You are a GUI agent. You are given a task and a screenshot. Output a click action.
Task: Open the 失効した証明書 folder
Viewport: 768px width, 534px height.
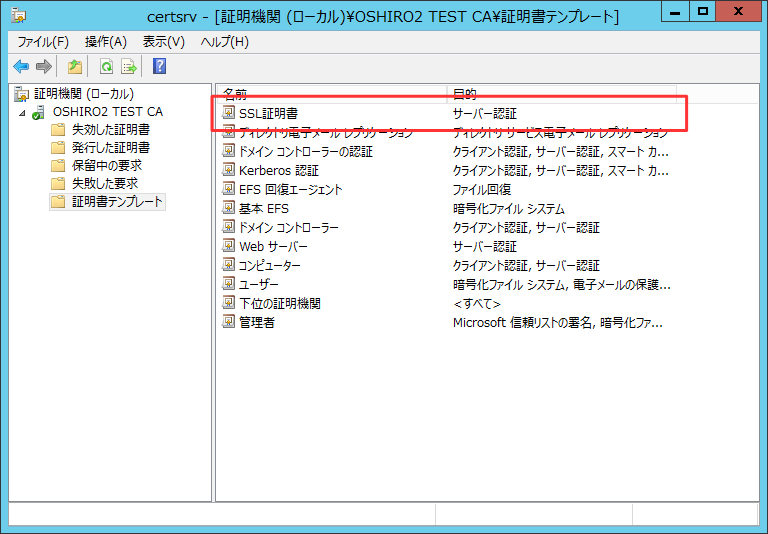tap(111, 130)
